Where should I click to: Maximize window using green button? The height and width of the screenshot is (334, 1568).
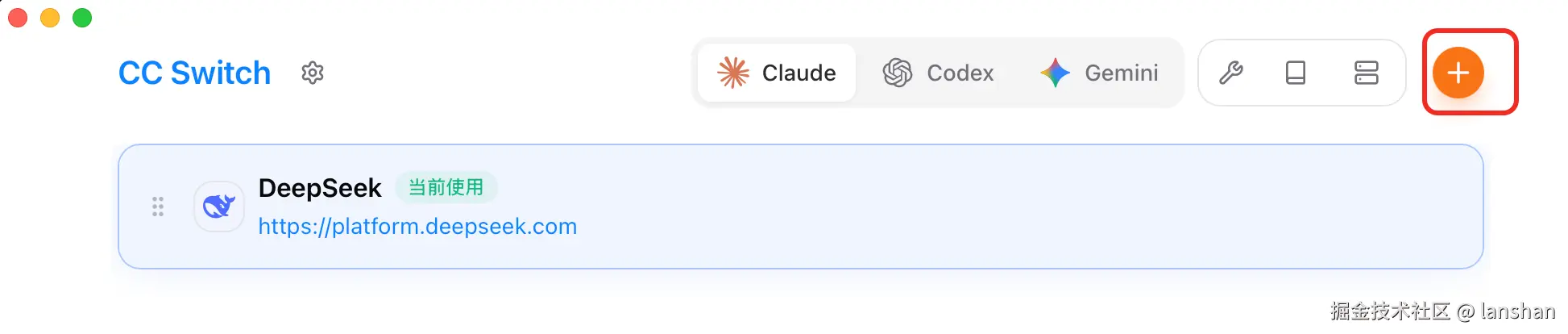pos(82,18)
